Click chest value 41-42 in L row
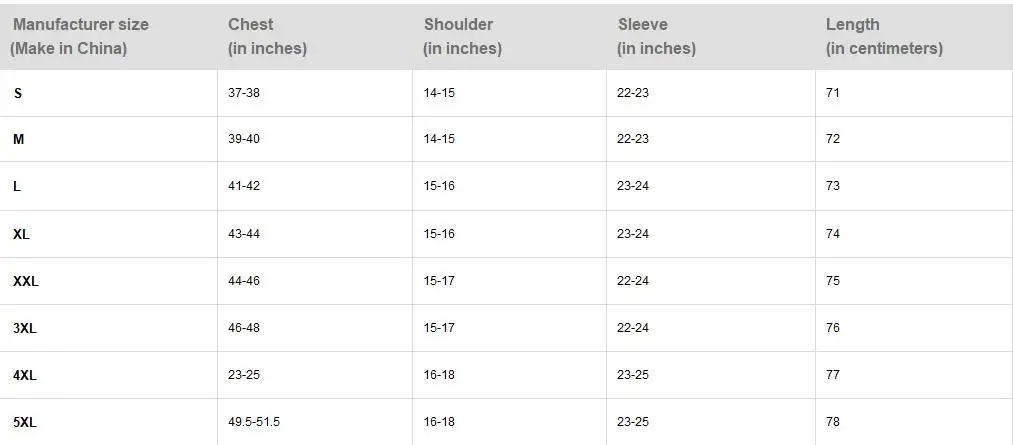Image resolution: width=1013 pixels, height=445 pixels. 244,185
